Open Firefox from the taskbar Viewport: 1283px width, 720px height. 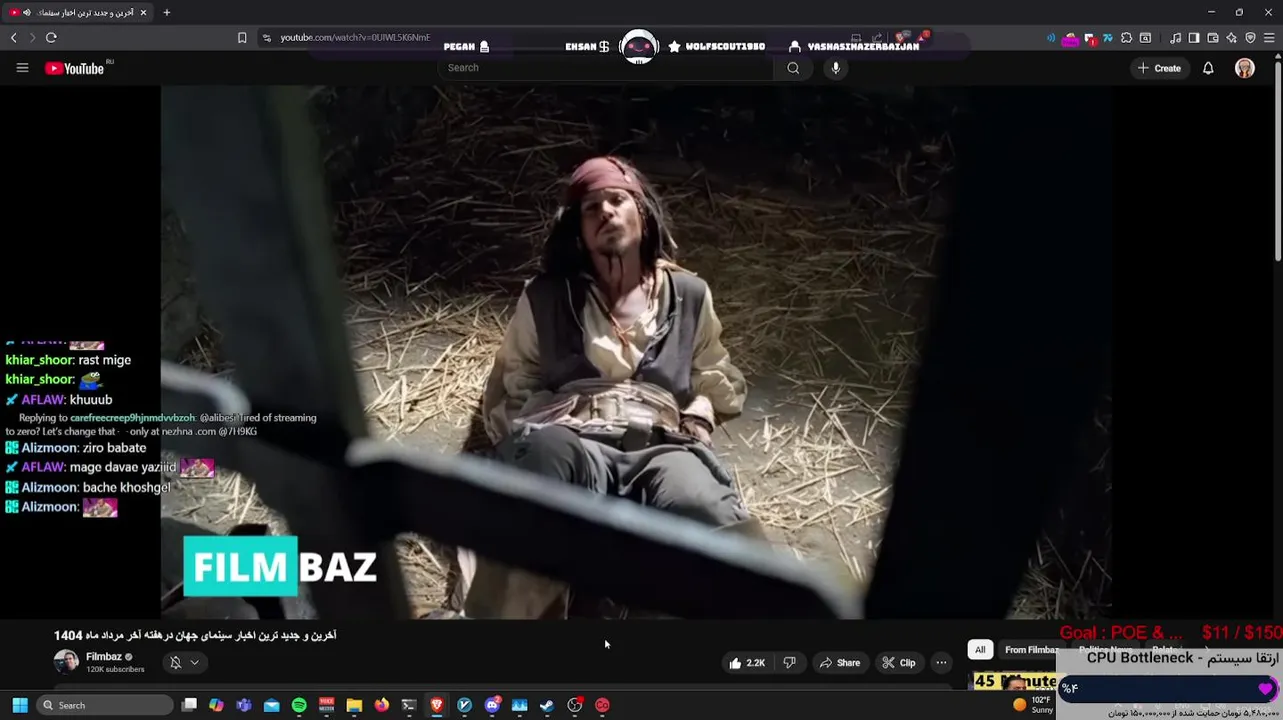pyautogui.click(x=382, y=705)
